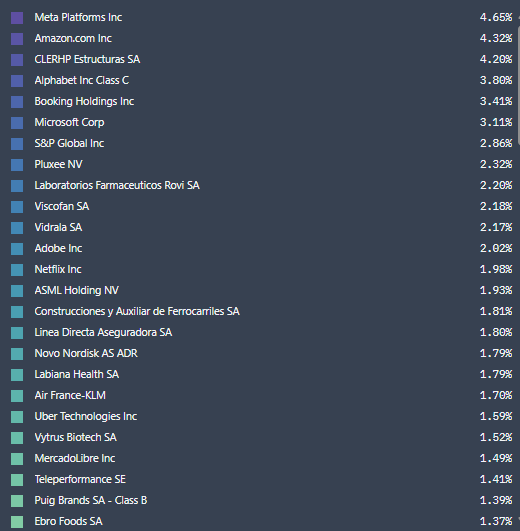This screenshot has height=531, width=520.
Task: Click the 3.11% weight value
Action: click(496, 122)
